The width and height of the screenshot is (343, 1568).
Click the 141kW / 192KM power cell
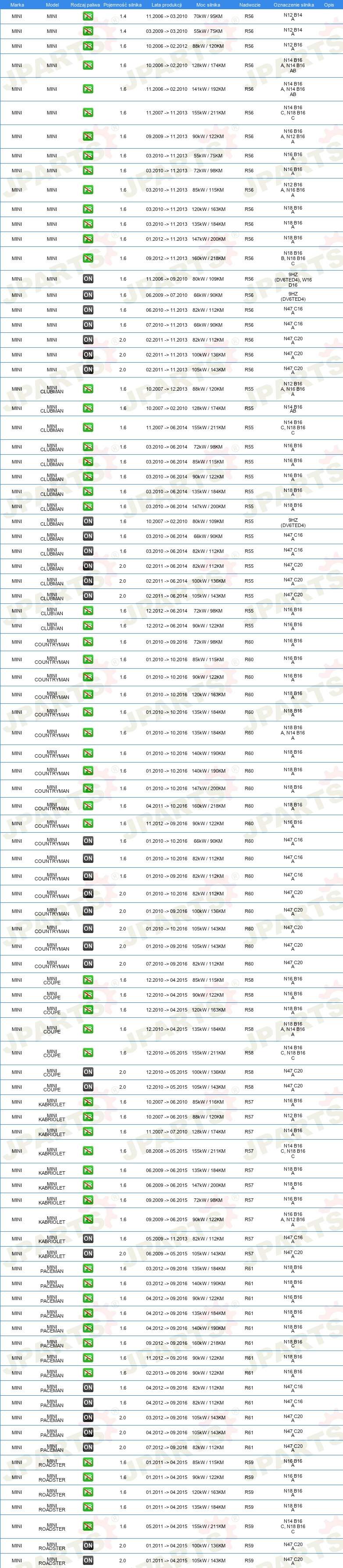[208, 89]
